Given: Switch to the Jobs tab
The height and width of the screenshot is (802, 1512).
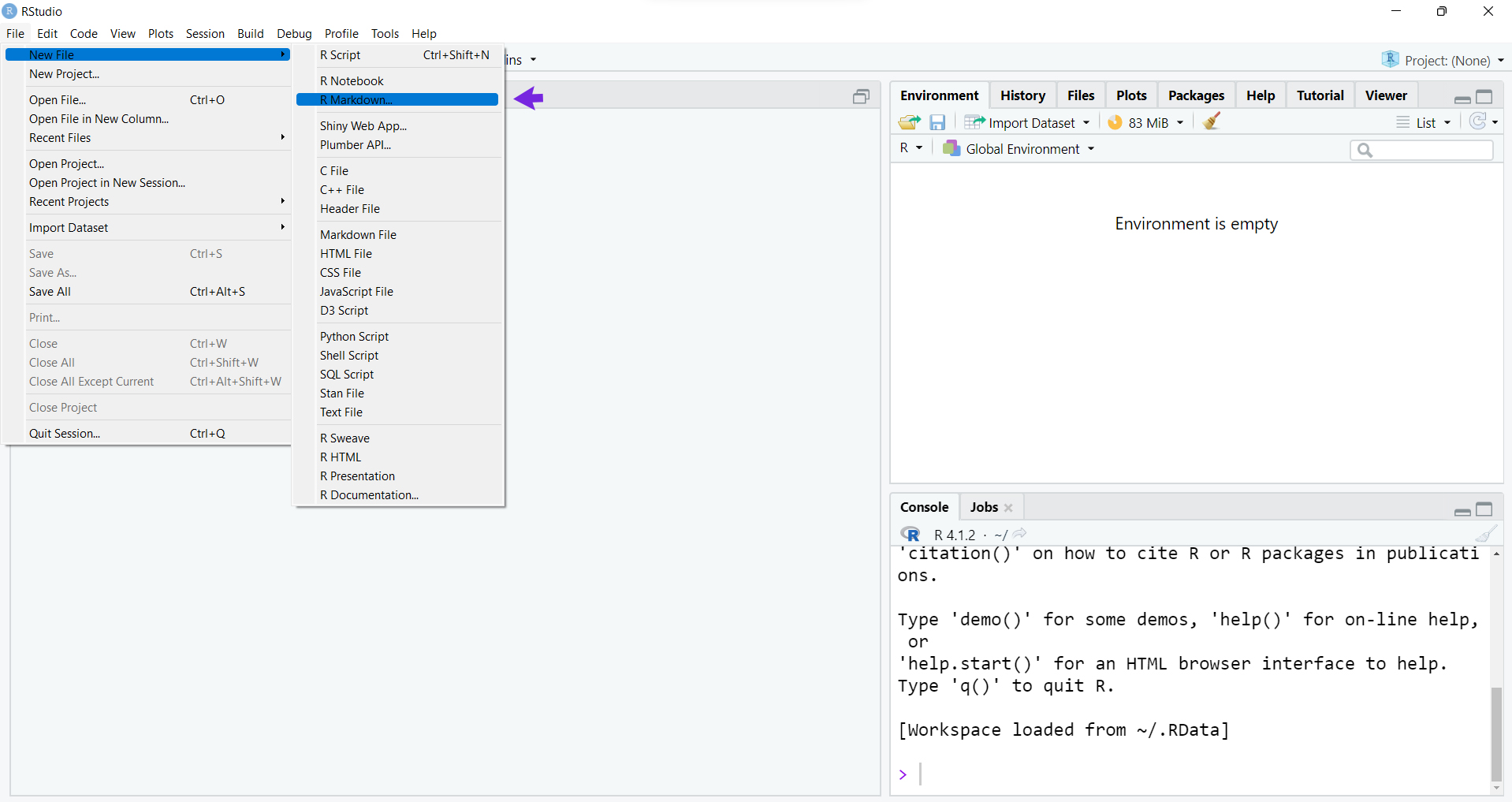Looking at the screenshot, I should (984, 507).
